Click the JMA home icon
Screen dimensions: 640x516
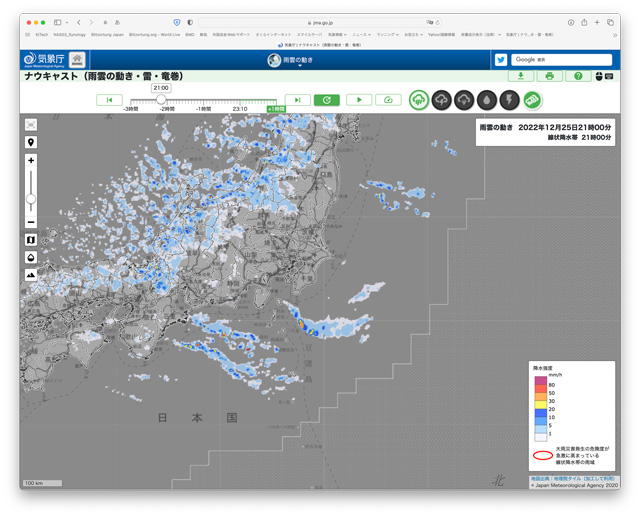pyautogui.click(x=77, y=60)
